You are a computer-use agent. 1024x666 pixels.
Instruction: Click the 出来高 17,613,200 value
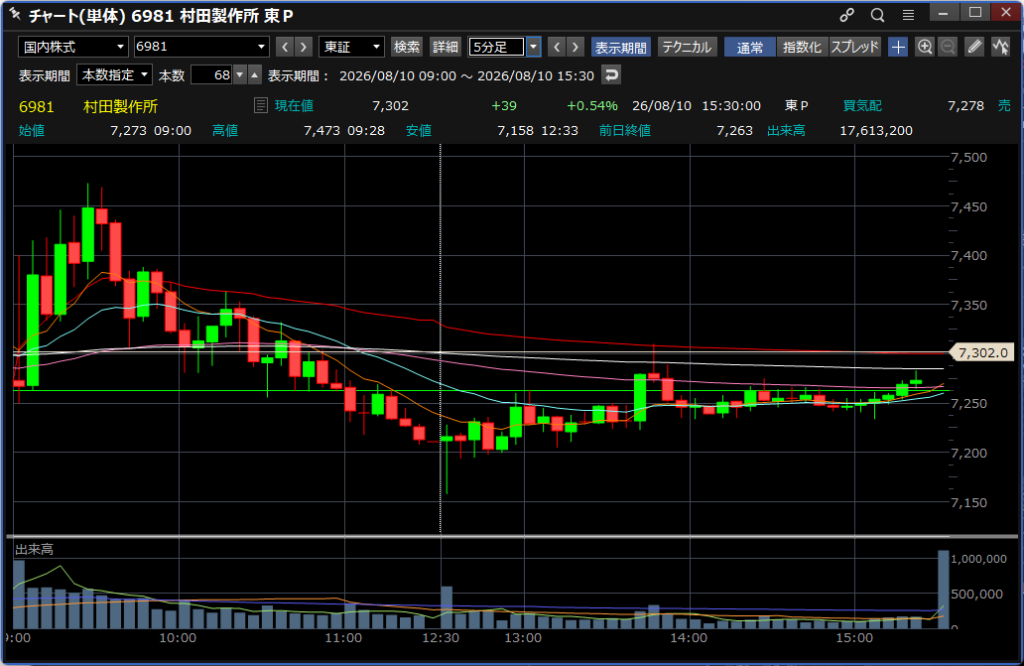click(x=876, y=131)
